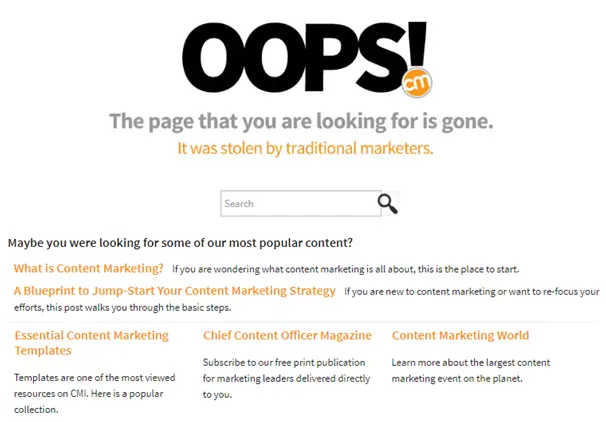Open the Blueprint to Jump-Start Strategy link
The image size is (606, 422).
[174, 291]
